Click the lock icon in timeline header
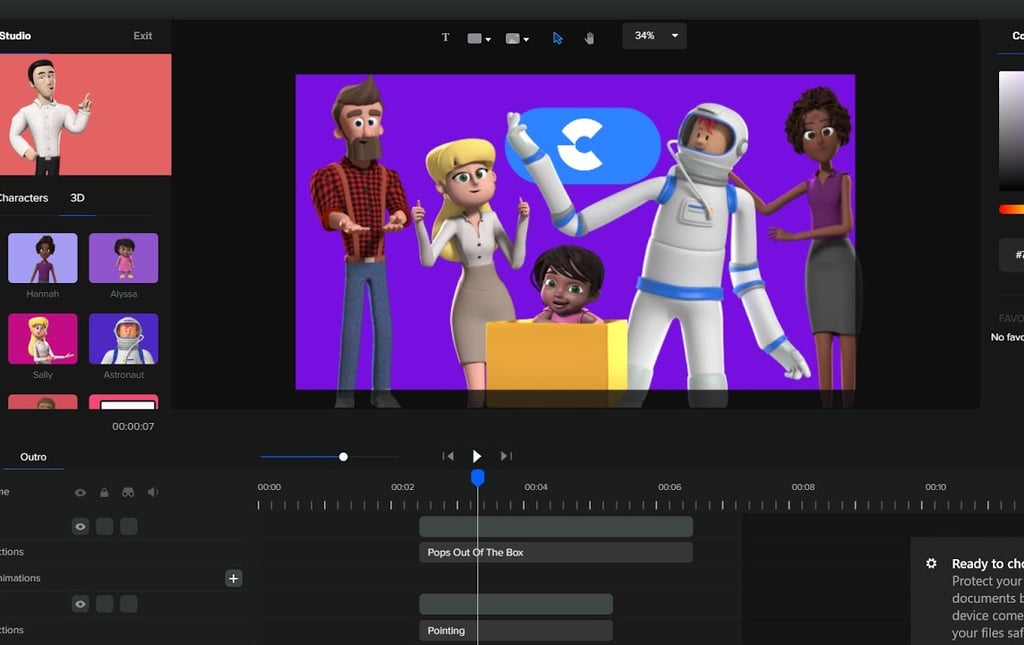The height and width of the screenshot is (645, 1024). [x=104, y=492]
